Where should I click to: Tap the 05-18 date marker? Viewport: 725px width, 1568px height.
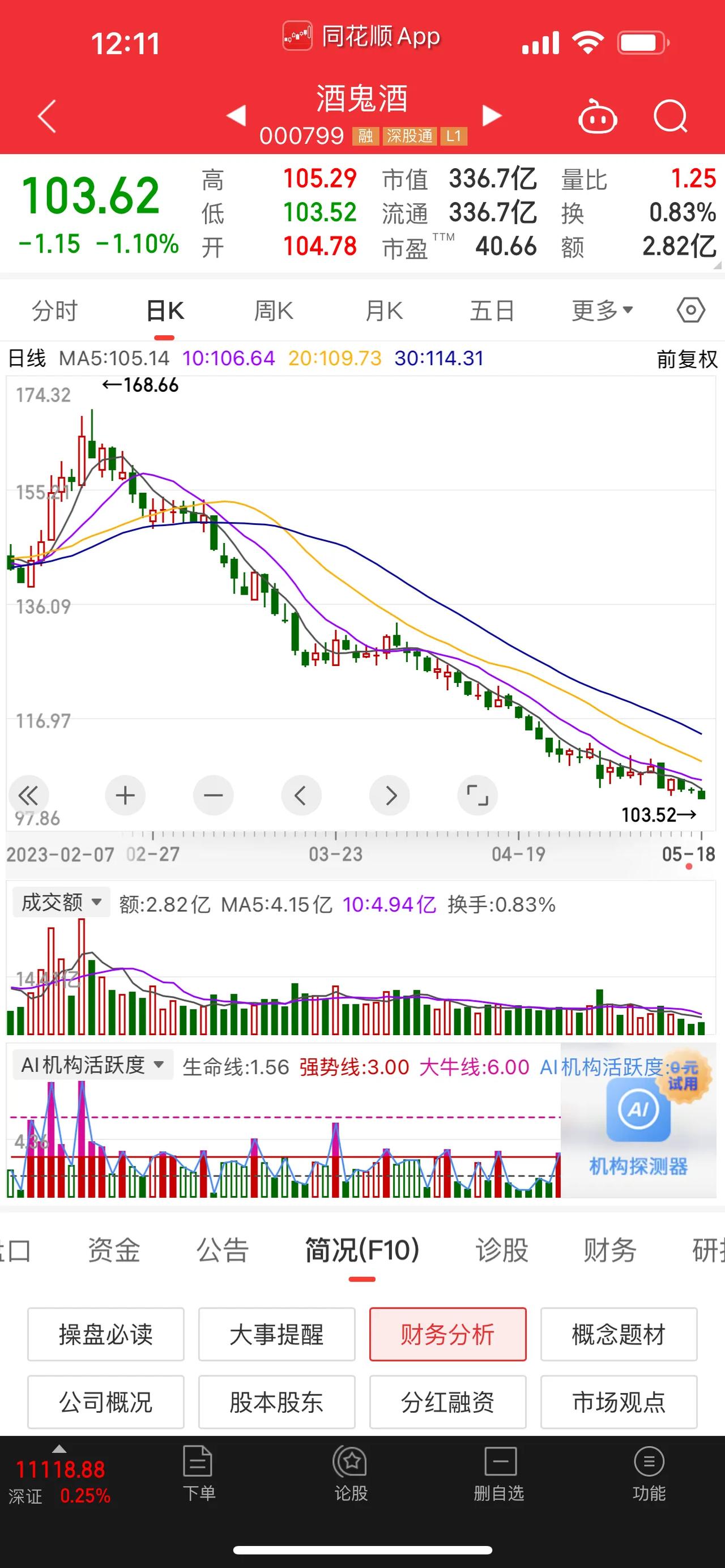(689, 854)
